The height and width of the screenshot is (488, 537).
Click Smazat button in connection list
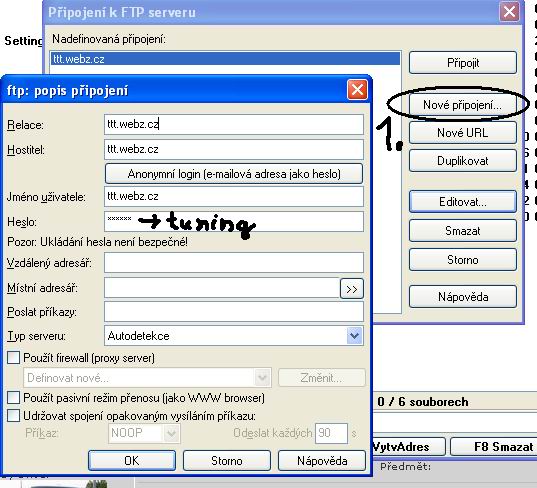click(x=463, y=230)
